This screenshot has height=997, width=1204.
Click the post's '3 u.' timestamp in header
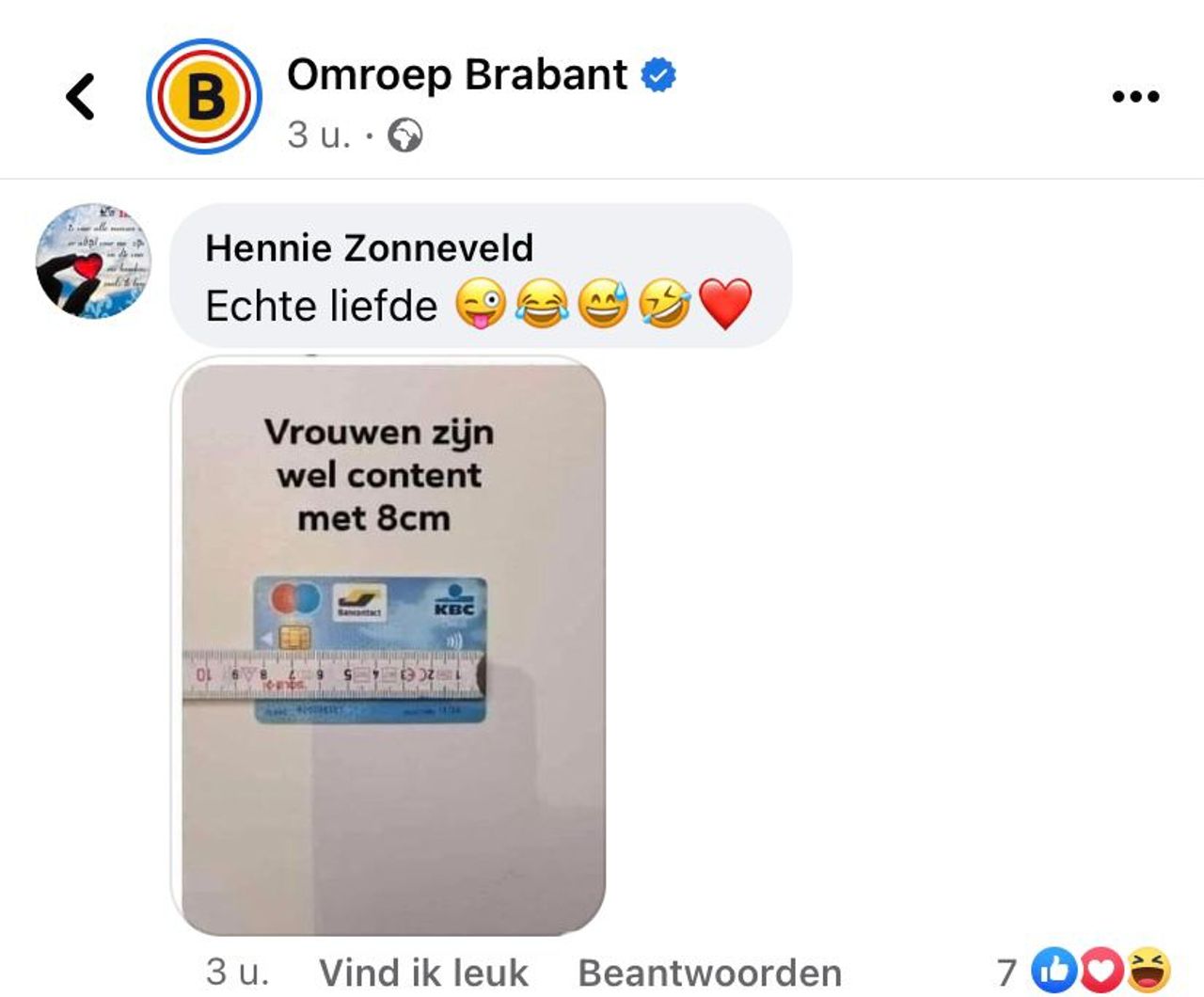click(x=319, y=135)
